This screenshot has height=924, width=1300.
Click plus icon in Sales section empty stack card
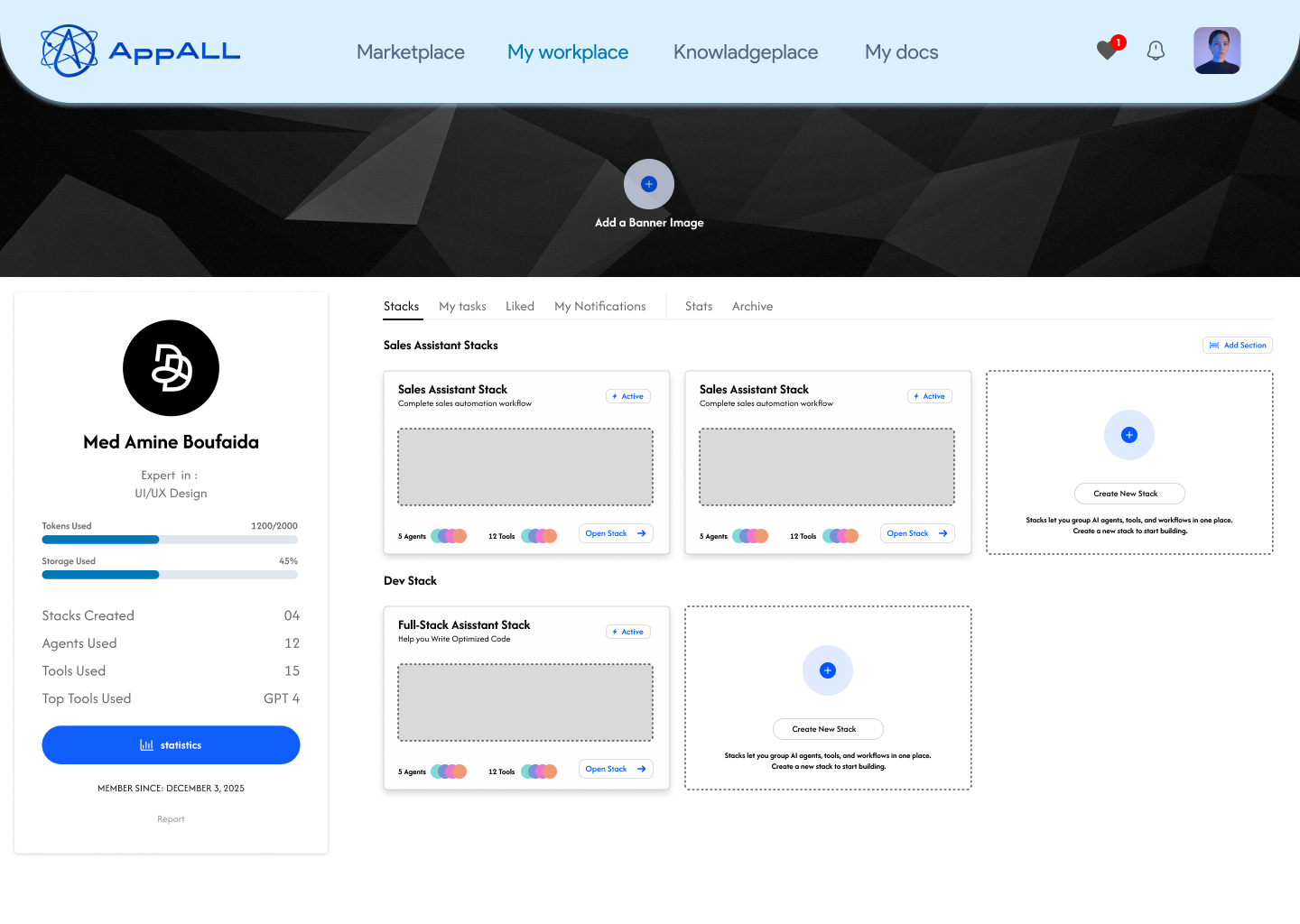[x=1129, y=435]
